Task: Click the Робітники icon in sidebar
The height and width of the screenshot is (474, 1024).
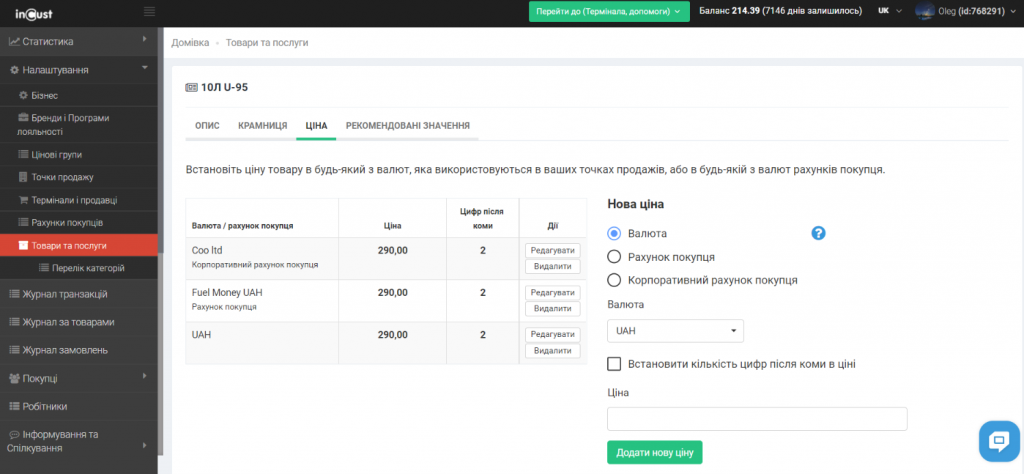Action: pos(15,407)
